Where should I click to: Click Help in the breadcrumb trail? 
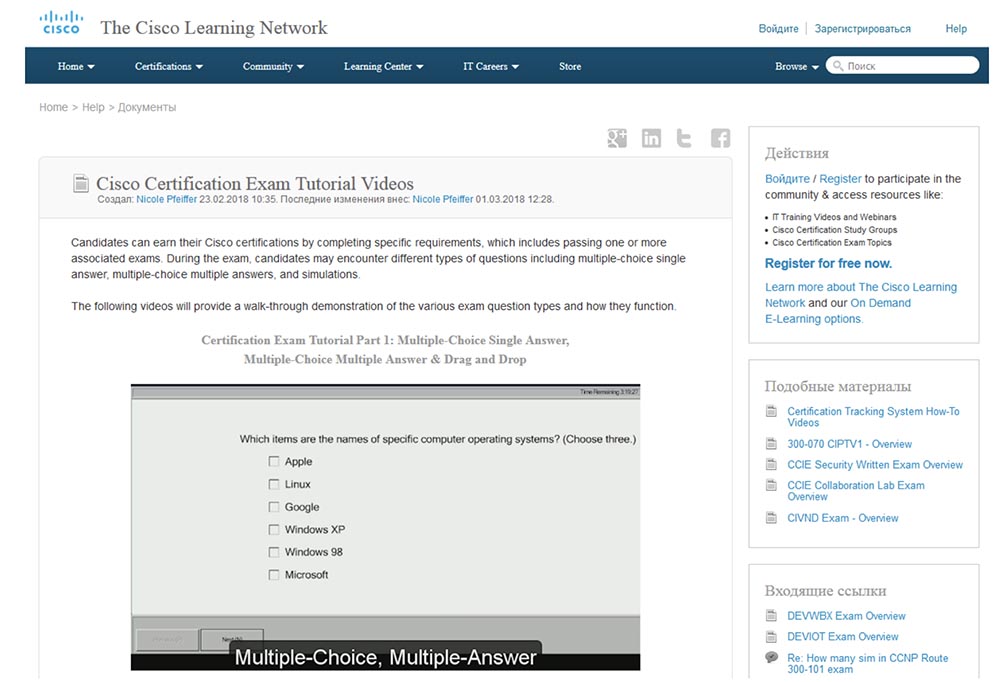[x=93, y=107]
